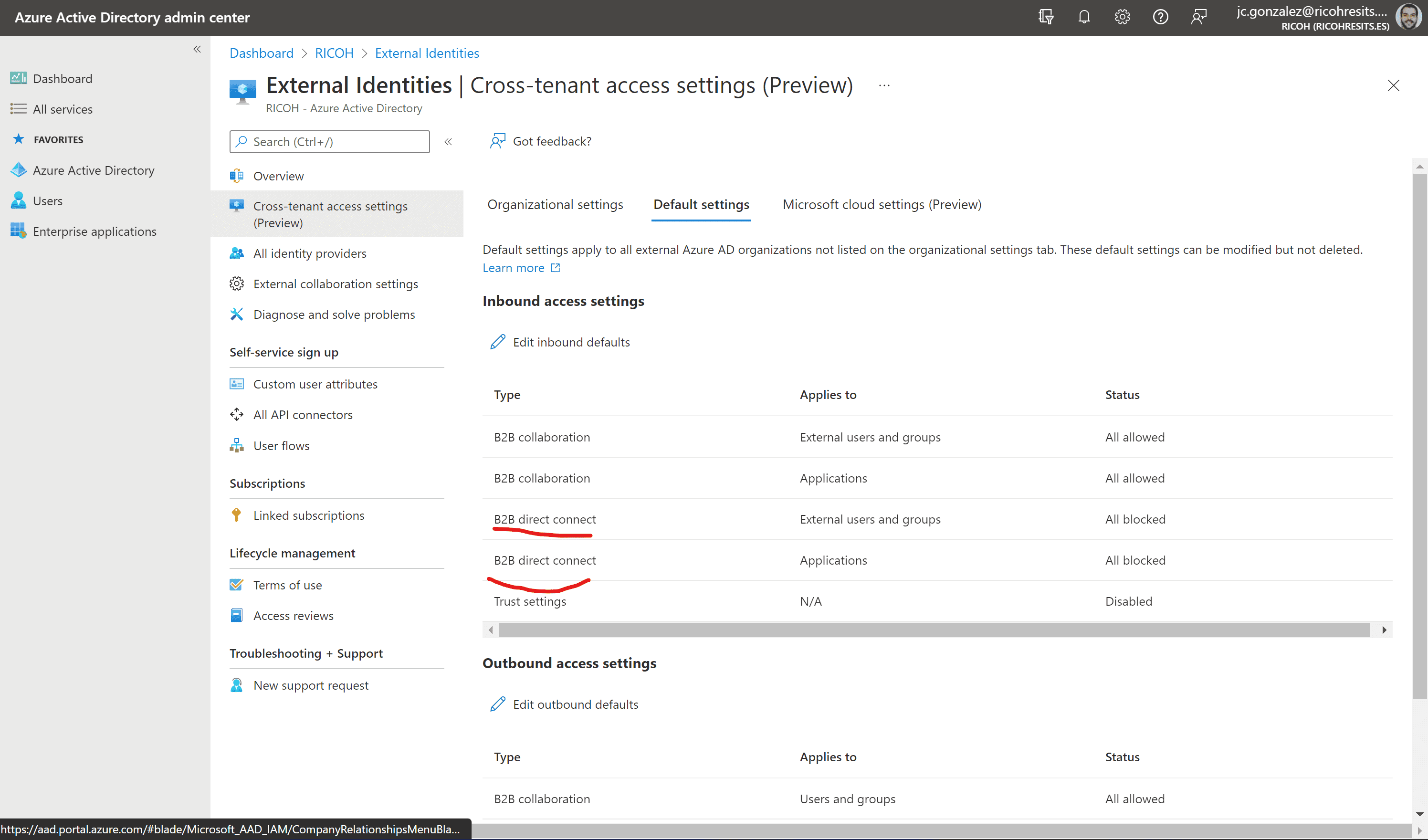
Task: Open the help question mark icon
Action: click(1160, 17)
